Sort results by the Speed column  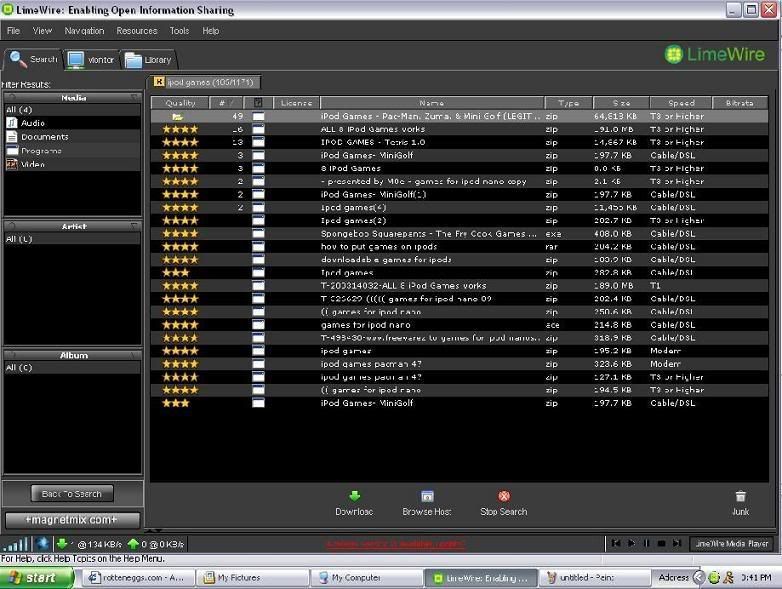[x=681, y=103]
